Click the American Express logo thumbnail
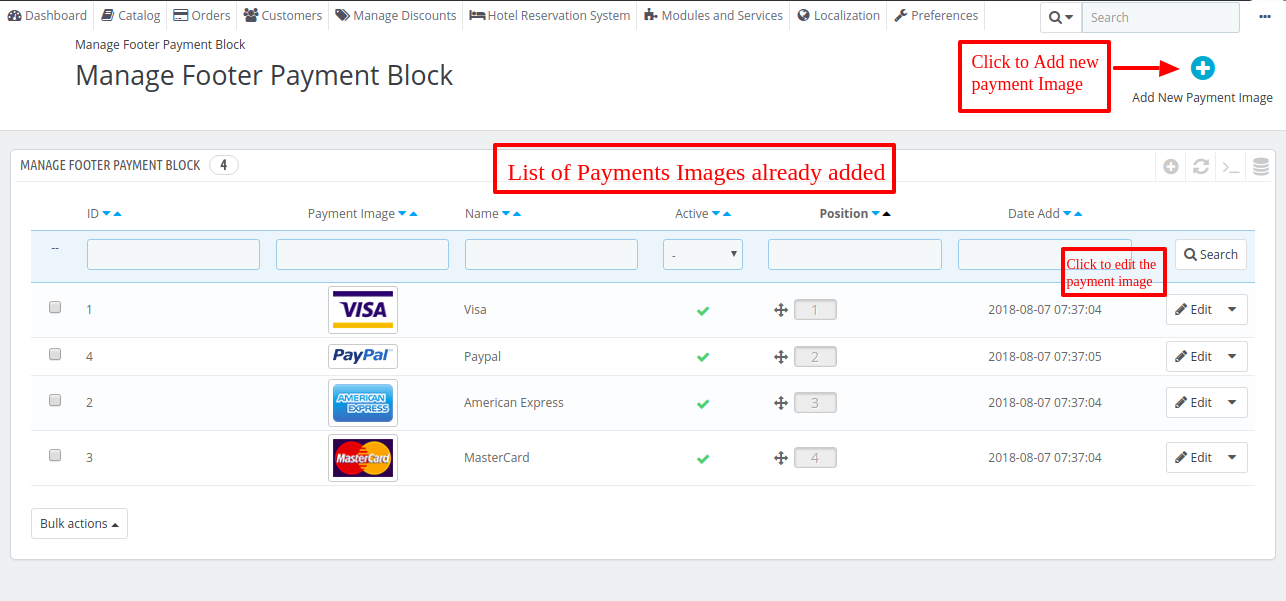The height and width of the screenshot is (601, 1286). 363,403
